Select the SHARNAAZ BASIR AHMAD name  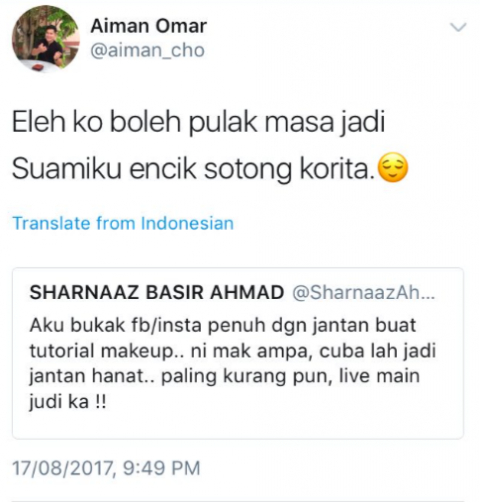157,292
